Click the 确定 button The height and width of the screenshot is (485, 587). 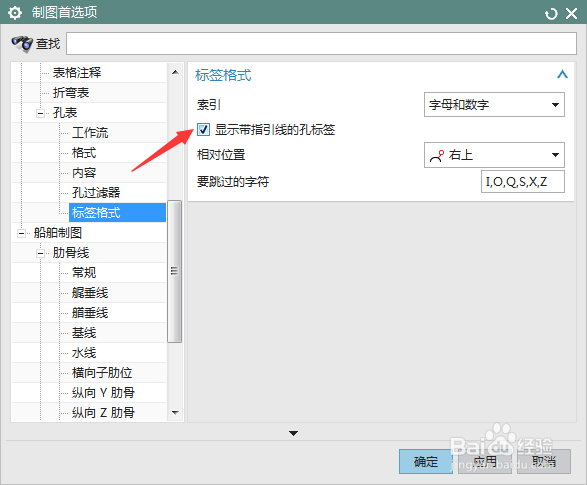tap(426, 461)
